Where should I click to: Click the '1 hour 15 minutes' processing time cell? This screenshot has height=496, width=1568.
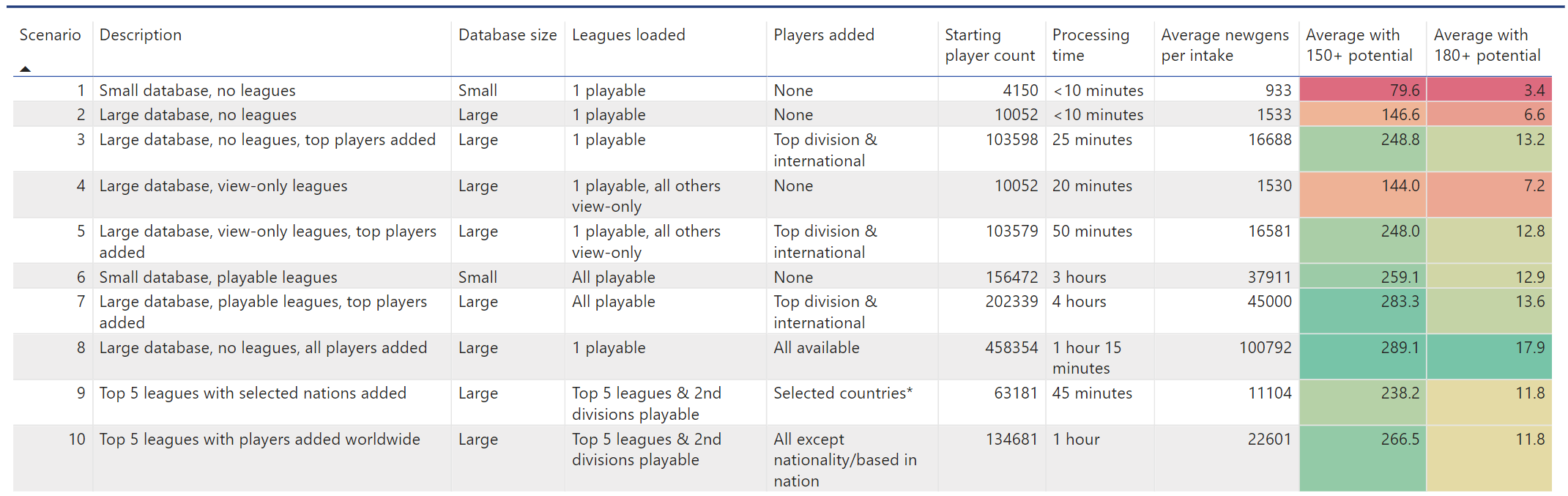coord(1087,358)
